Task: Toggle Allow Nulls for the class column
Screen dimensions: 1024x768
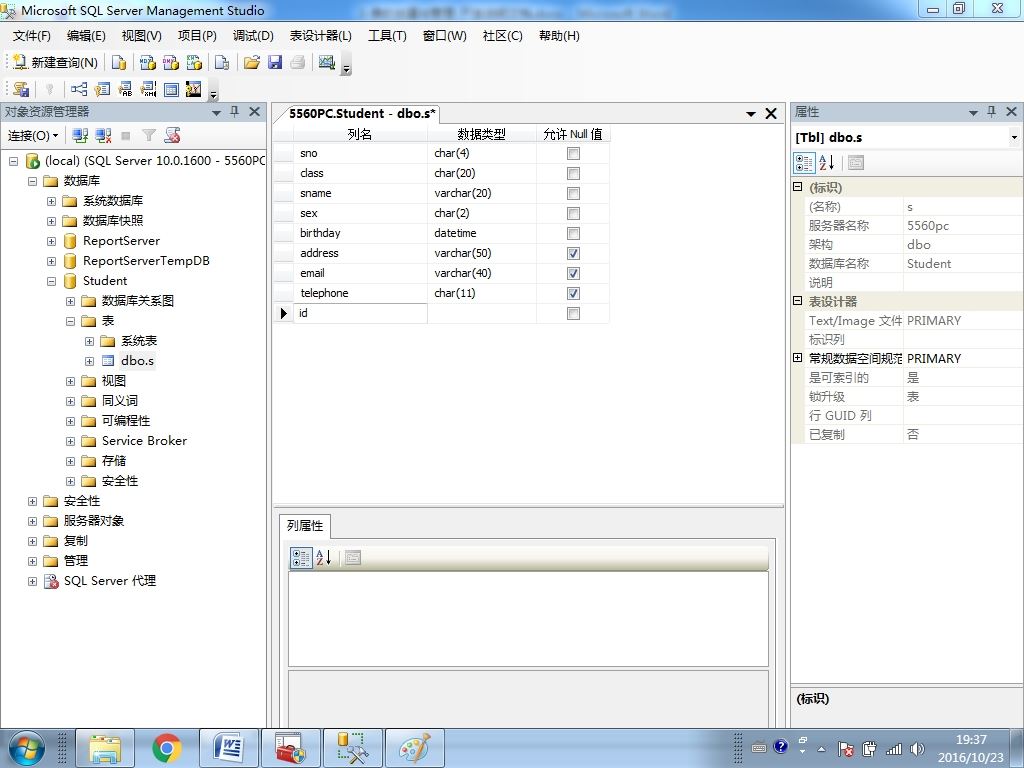Action: (x=573, y=174)
